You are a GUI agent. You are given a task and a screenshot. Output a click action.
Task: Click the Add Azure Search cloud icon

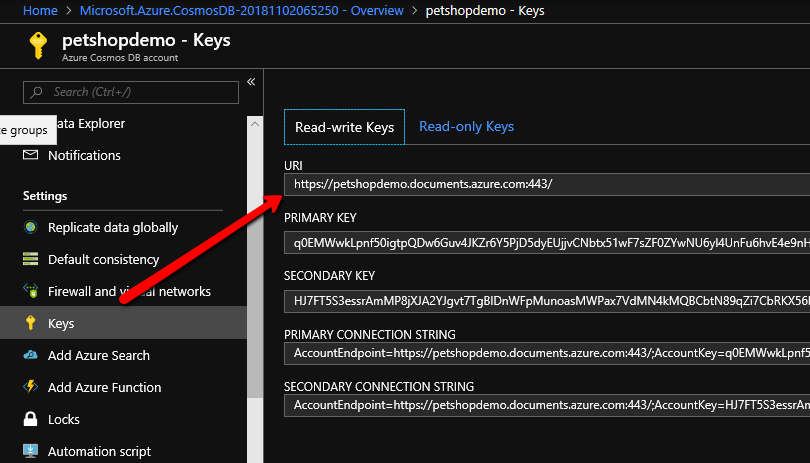click(x=30, y=355)
